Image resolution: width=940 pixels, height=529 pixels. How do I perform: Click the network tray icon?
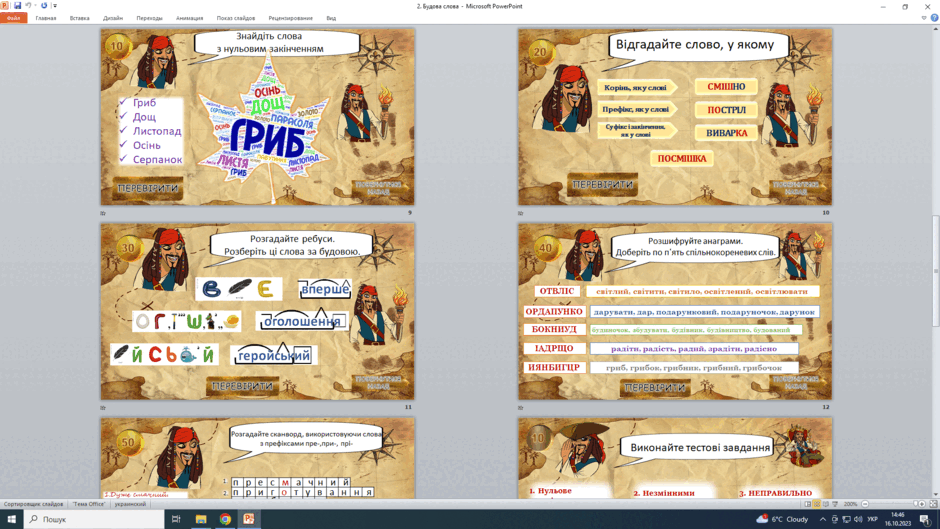pyautogui.click(x=846, y=519)
